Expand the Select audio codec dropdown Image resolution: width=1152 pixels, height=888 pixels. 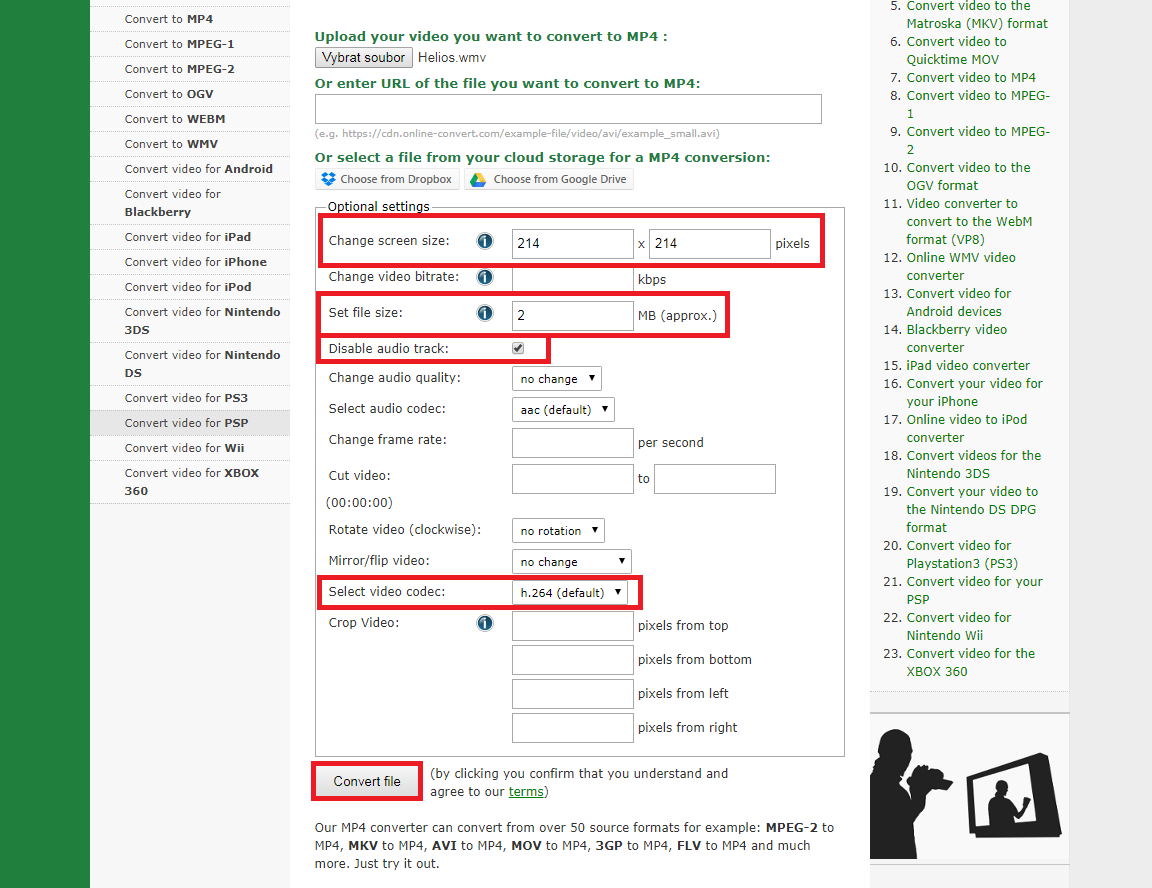(563, 409)
